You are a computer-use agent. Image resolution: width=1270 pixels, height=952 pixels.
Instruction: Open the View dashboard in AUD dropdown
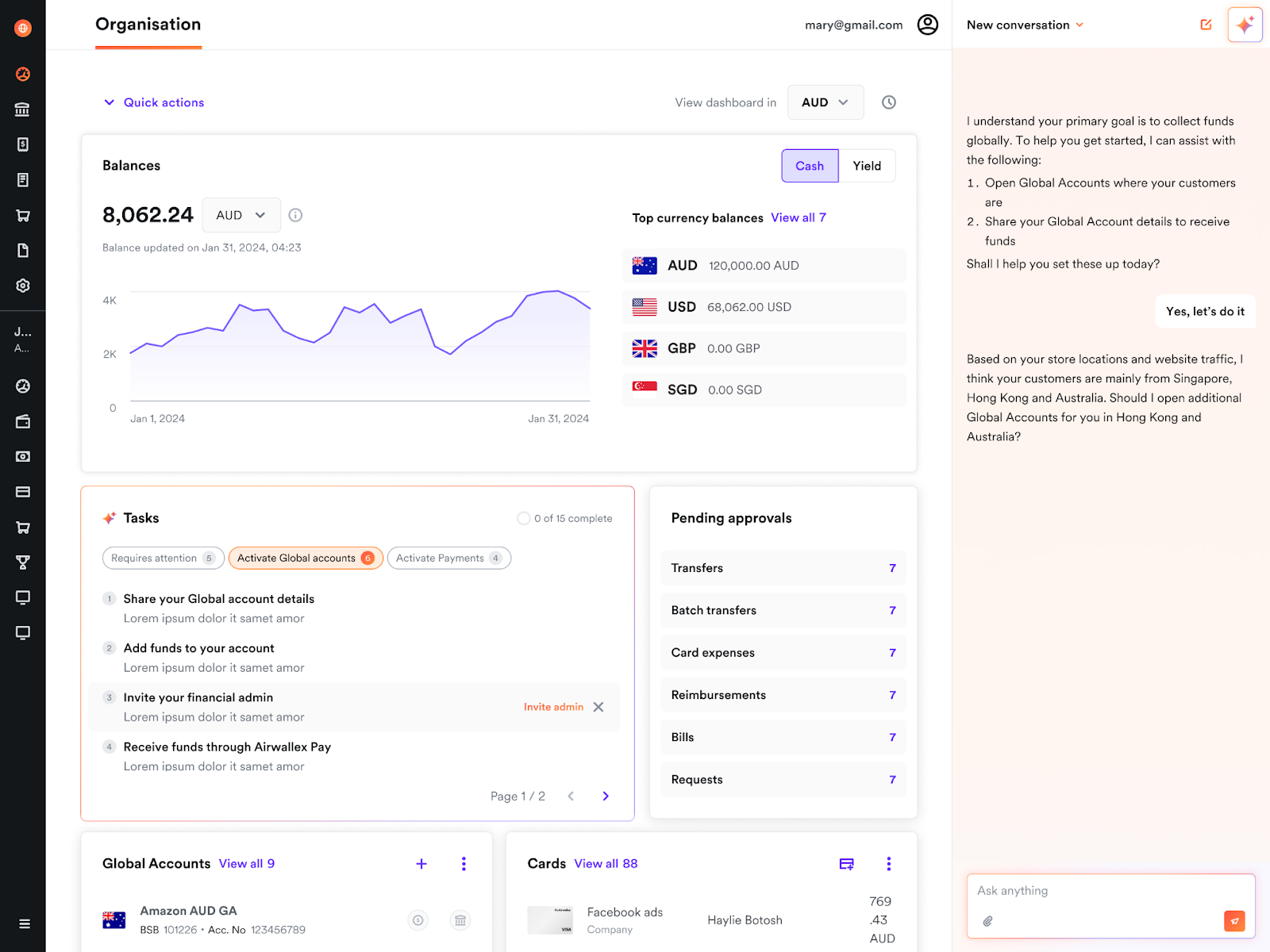click(825, 102)
